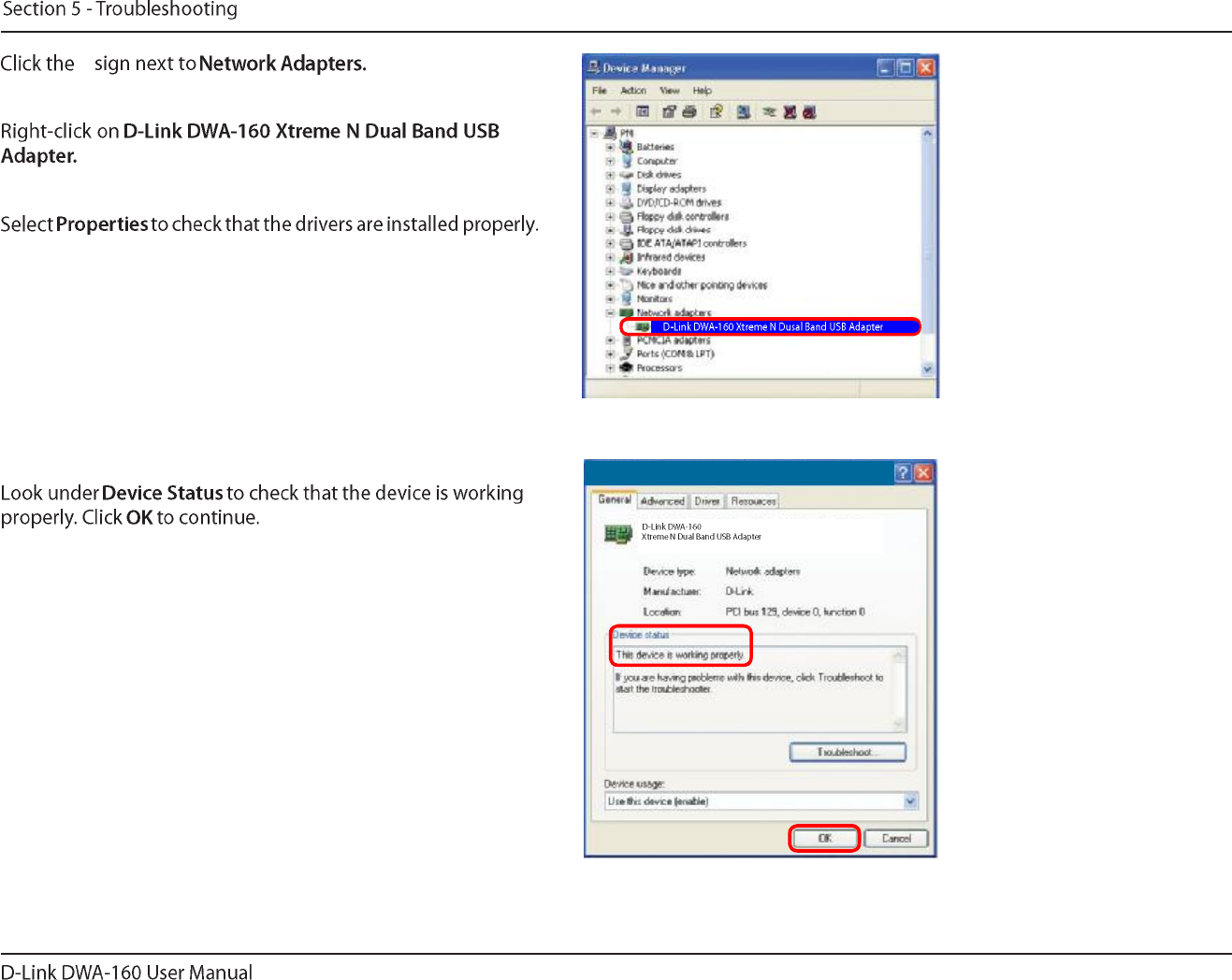
Task: Click the Floppy disk drives category icon
Action: (627, 229)
